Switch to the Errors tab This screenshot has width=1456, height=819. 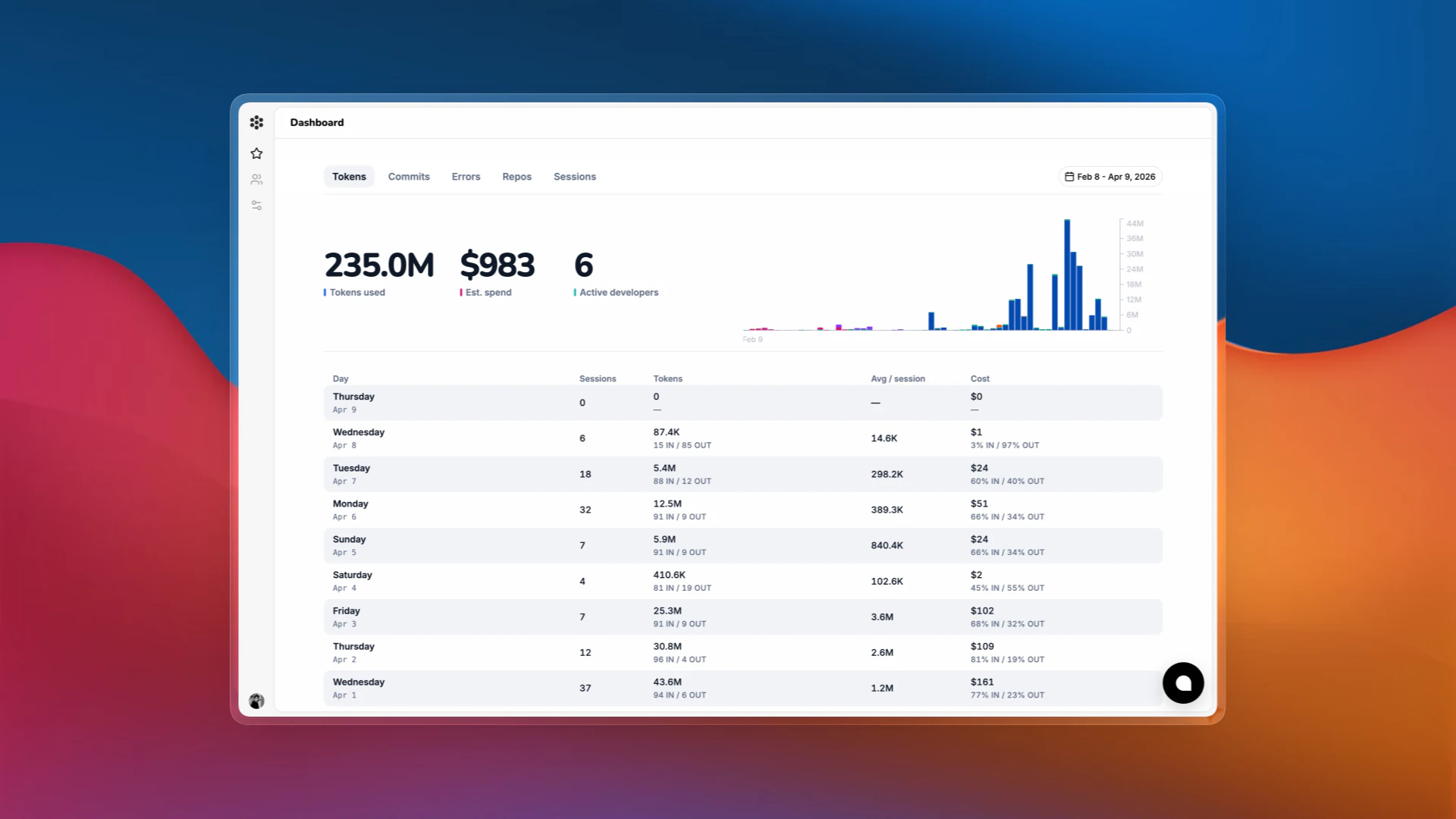[466, 177]
